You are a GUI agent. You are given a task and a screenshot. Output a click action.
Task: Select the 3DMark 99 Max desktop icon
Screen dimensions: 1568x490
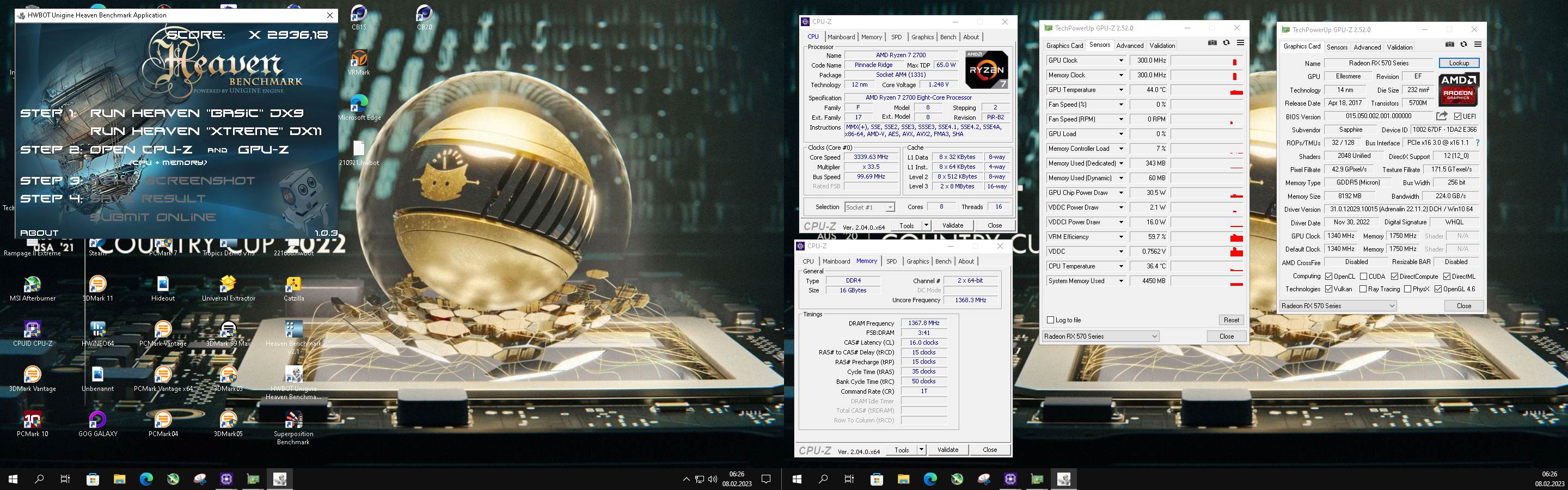point(228,334)
